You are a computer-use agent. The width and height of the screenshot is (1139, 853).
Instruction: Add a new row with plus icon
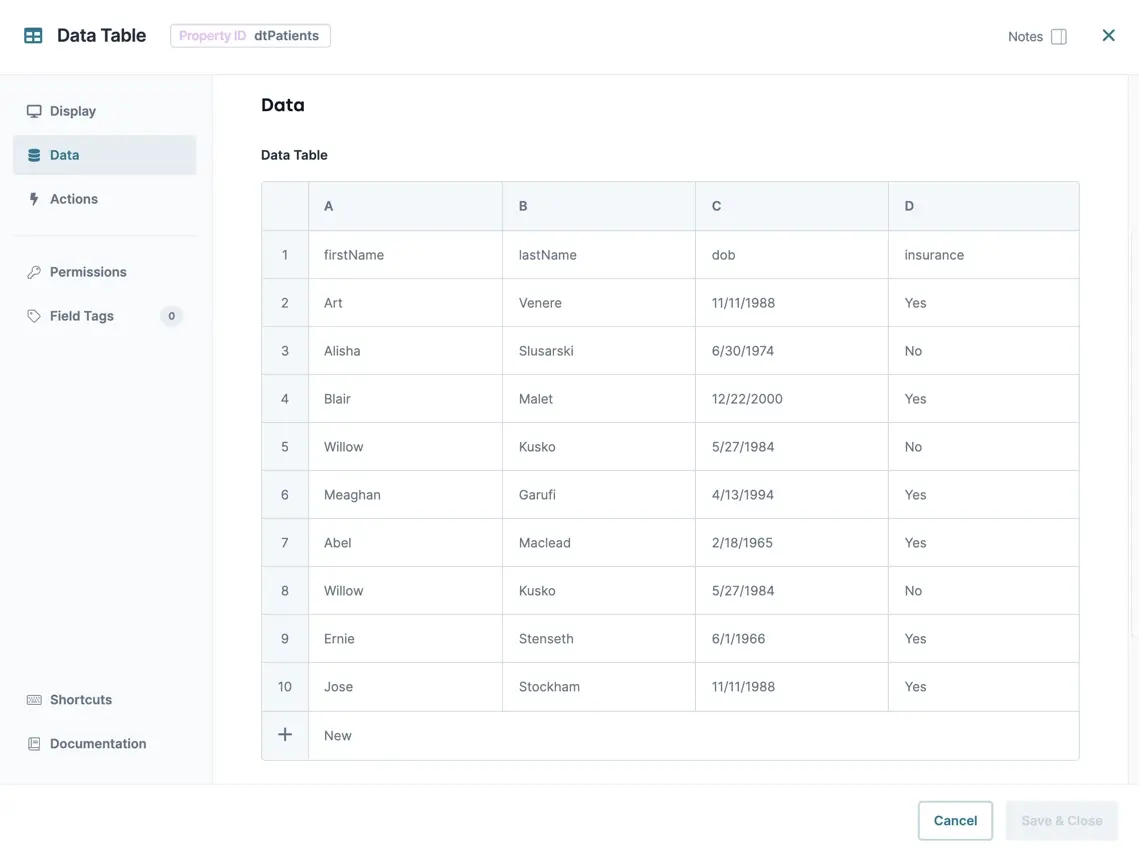click(x=285, y=735)
